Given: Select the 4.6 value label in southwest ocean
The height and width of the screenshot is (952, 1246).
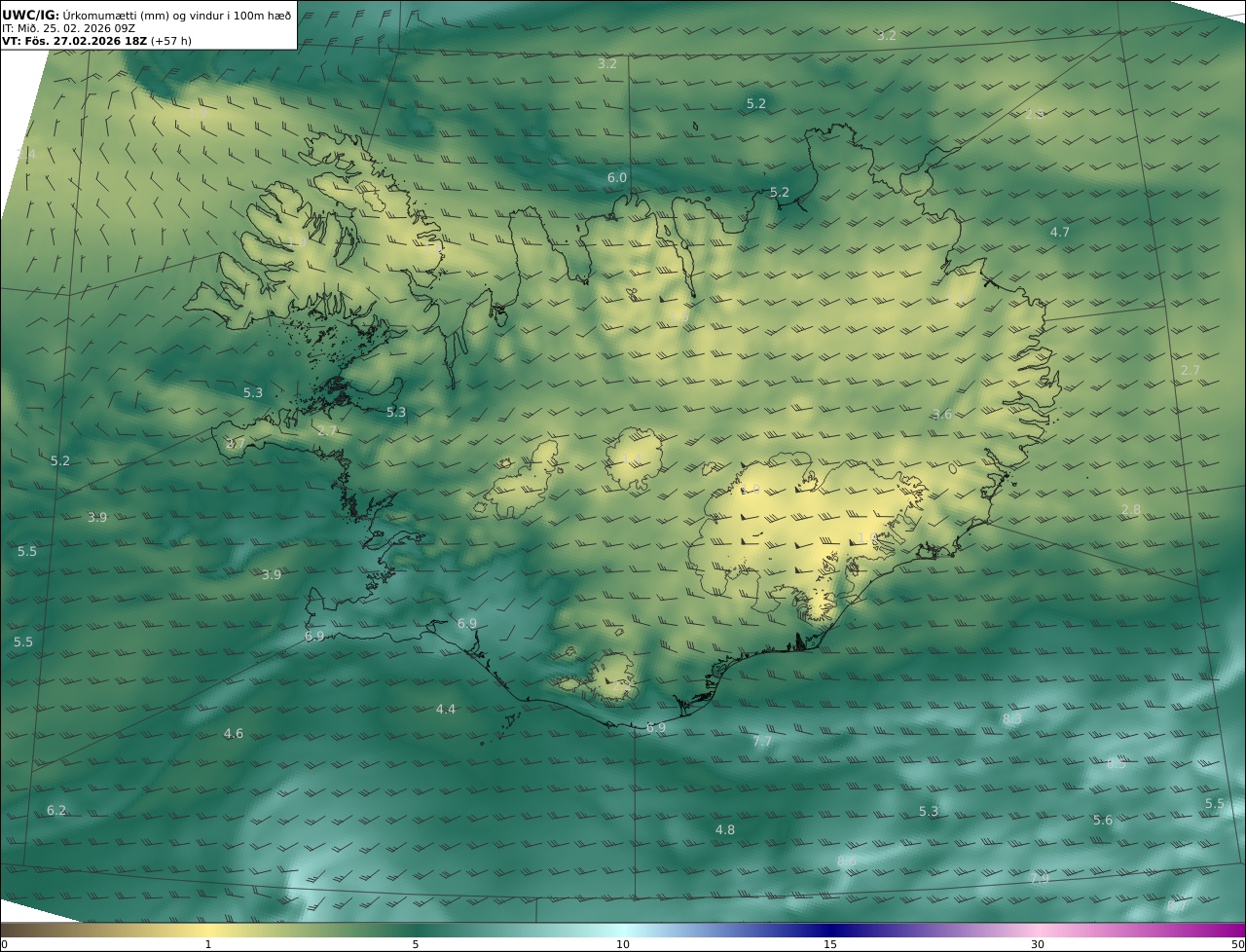Looking at the screenshot, I should 234,734.
